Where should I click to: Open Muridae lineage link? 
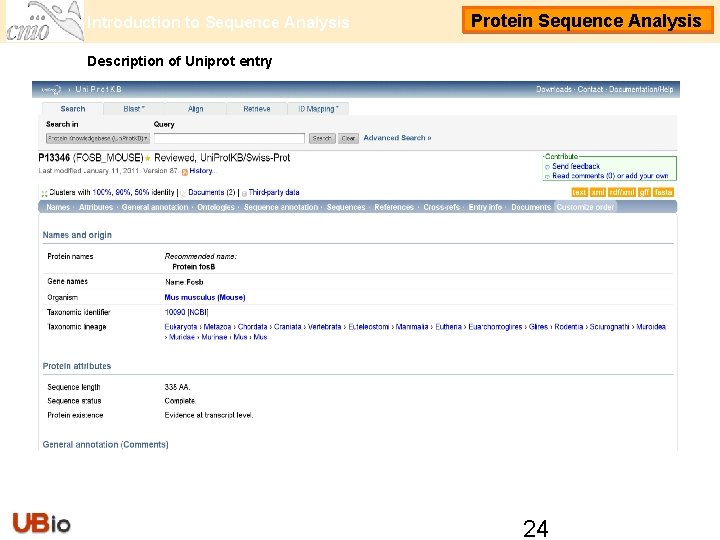click(182, 337)
